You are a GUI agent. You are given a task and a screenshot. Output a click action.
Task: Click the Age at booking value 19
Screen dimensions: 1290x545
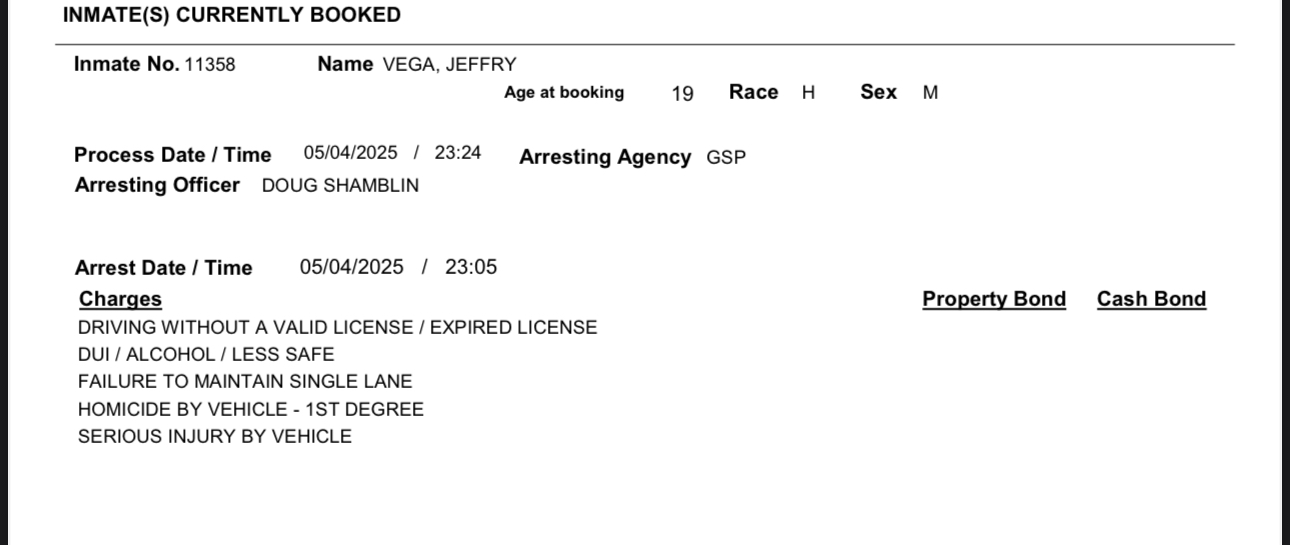(682, 94)
